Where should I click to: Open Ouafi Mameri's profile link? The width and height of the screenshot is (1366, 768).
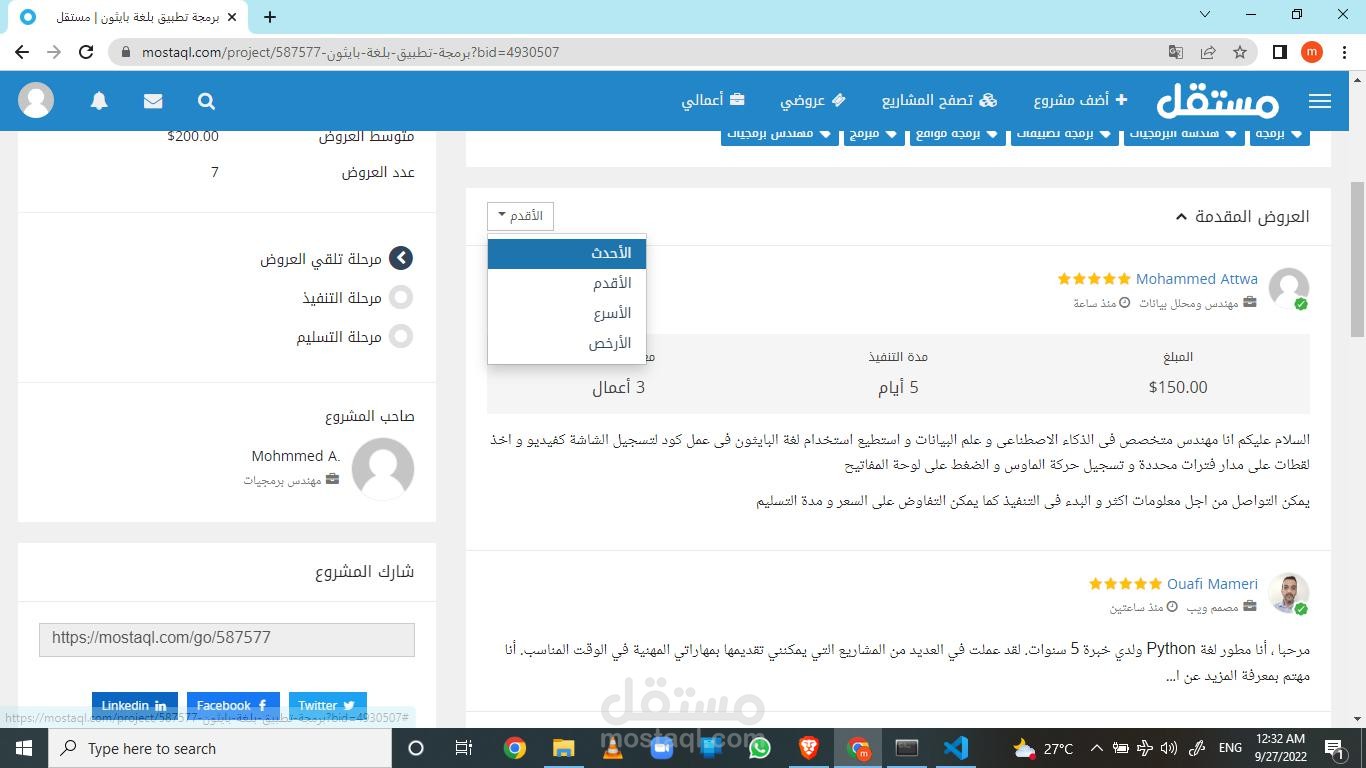pyautogui.click(x=1212, y=584)
